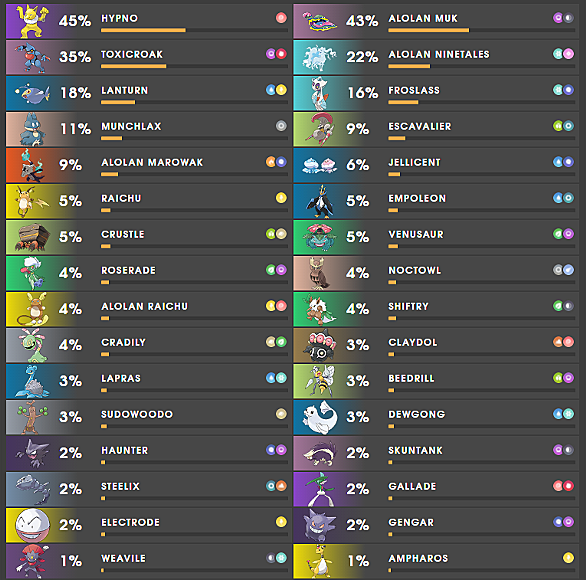Click Sudowoodo's rock type icon
Image resolution: width=586 pixels, height=580 pixels.
coord(281,414)
